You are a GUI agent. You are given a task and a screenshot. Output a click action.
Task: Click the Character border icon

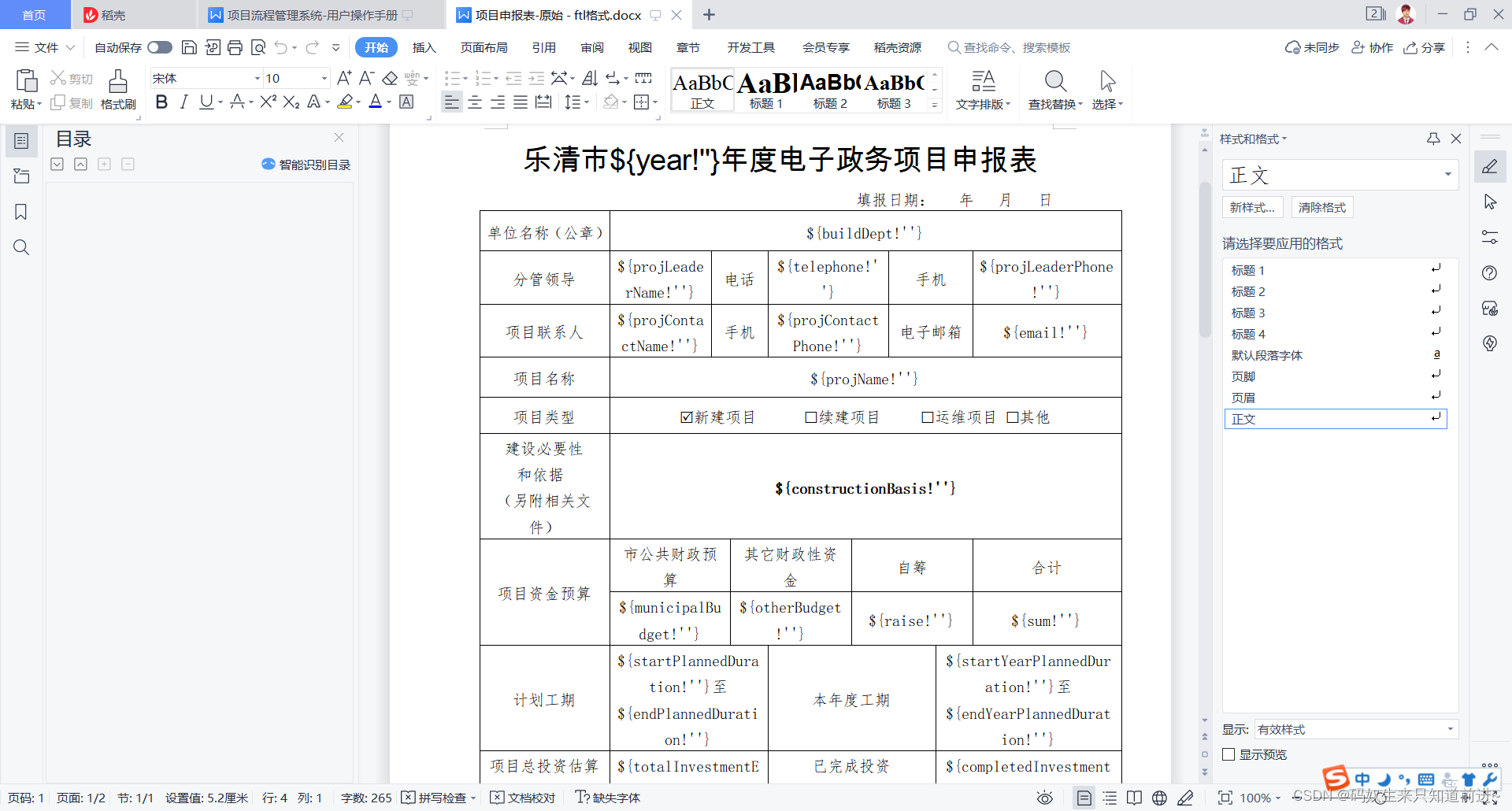click(x=406, y=102)
